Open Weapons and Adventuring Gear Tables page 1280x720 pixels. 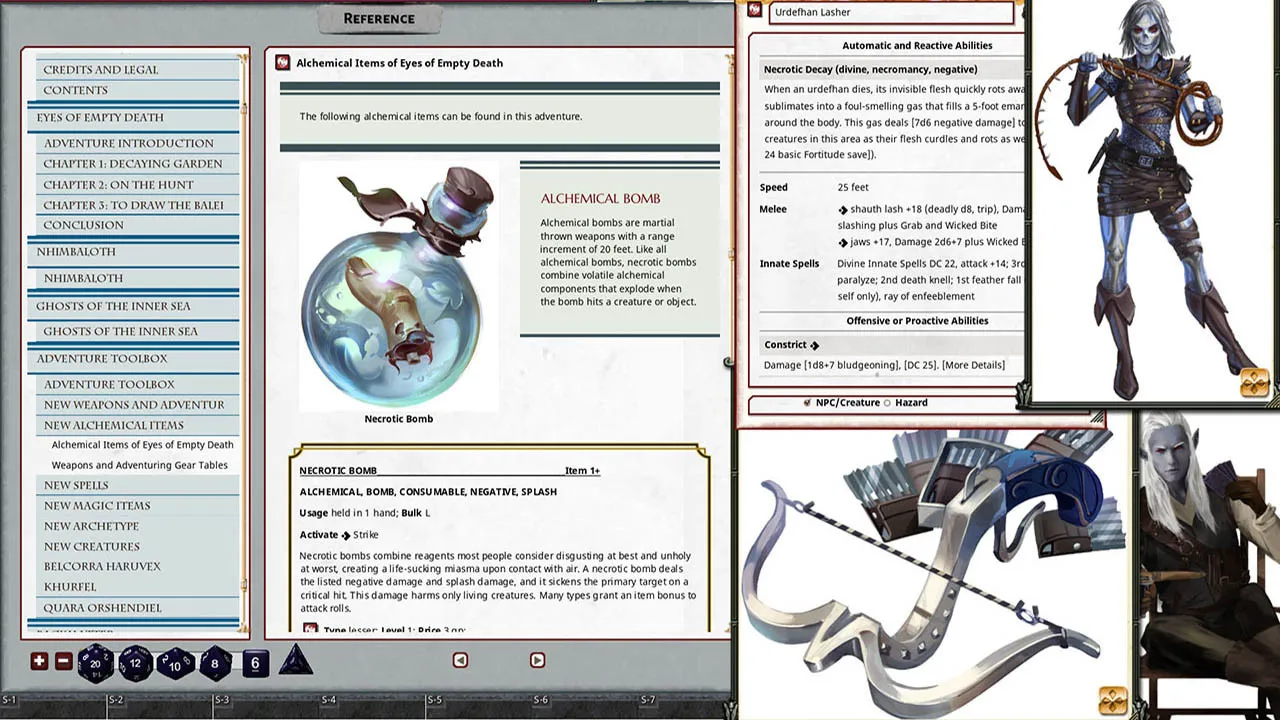(x=140, y=465)
